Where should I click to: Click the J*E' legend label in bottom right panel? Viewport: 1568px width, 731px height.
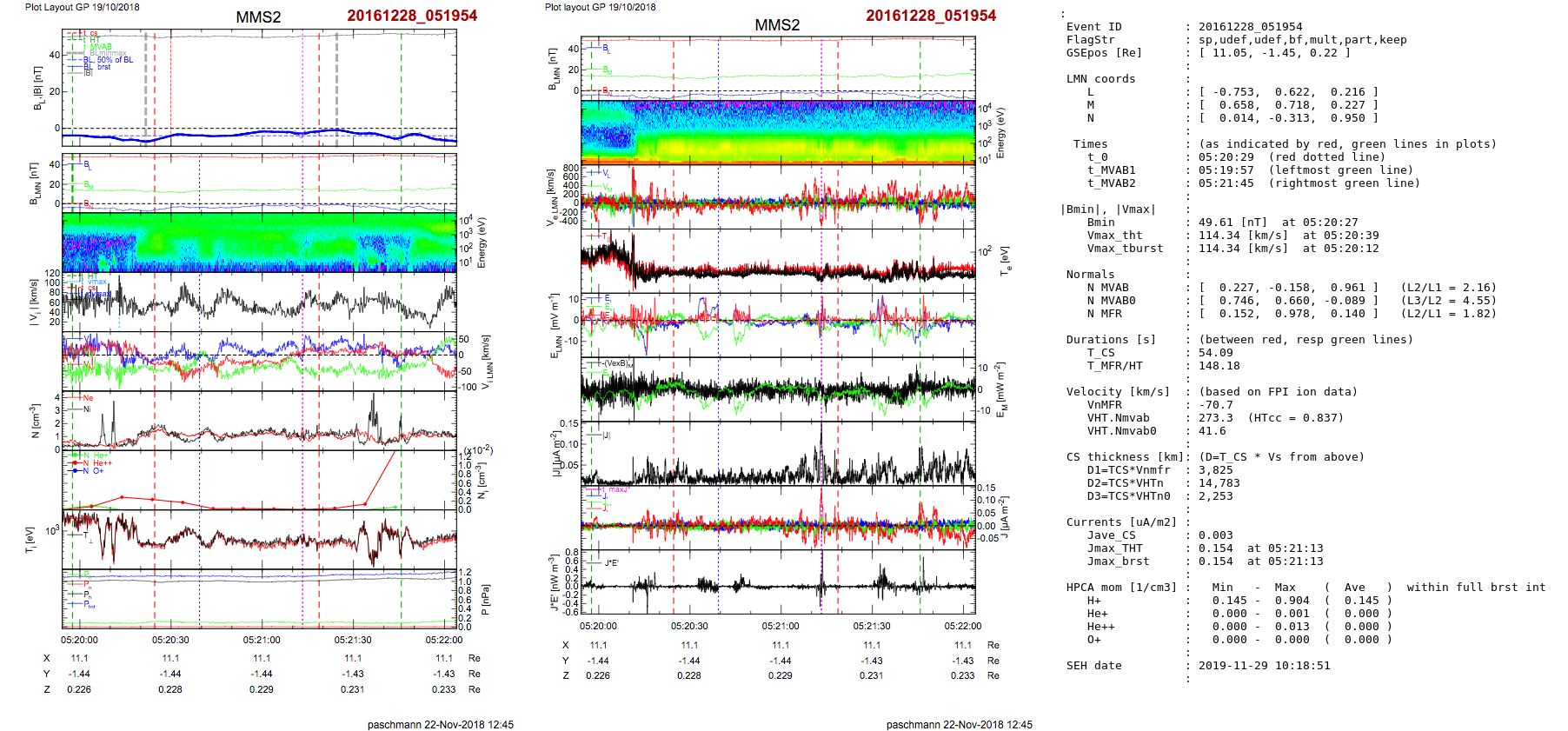611,563
